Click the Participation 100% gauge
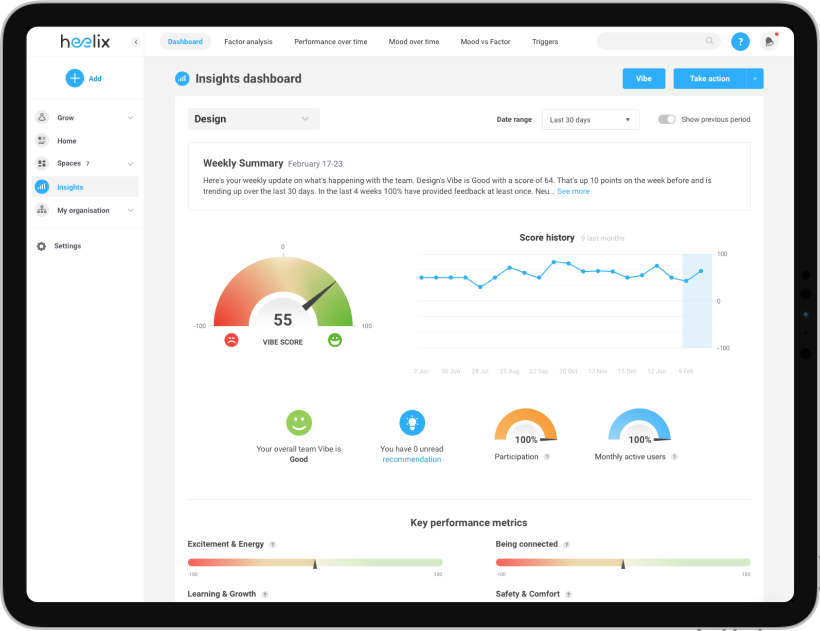This screenshot has width=820, height=631. (526, 426)
